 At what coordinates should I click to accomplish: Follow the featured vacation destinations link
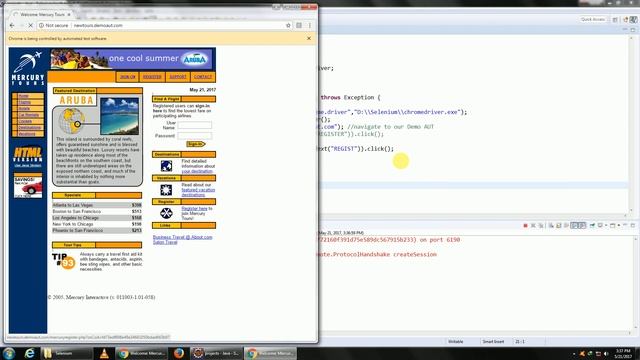point(198,192)
